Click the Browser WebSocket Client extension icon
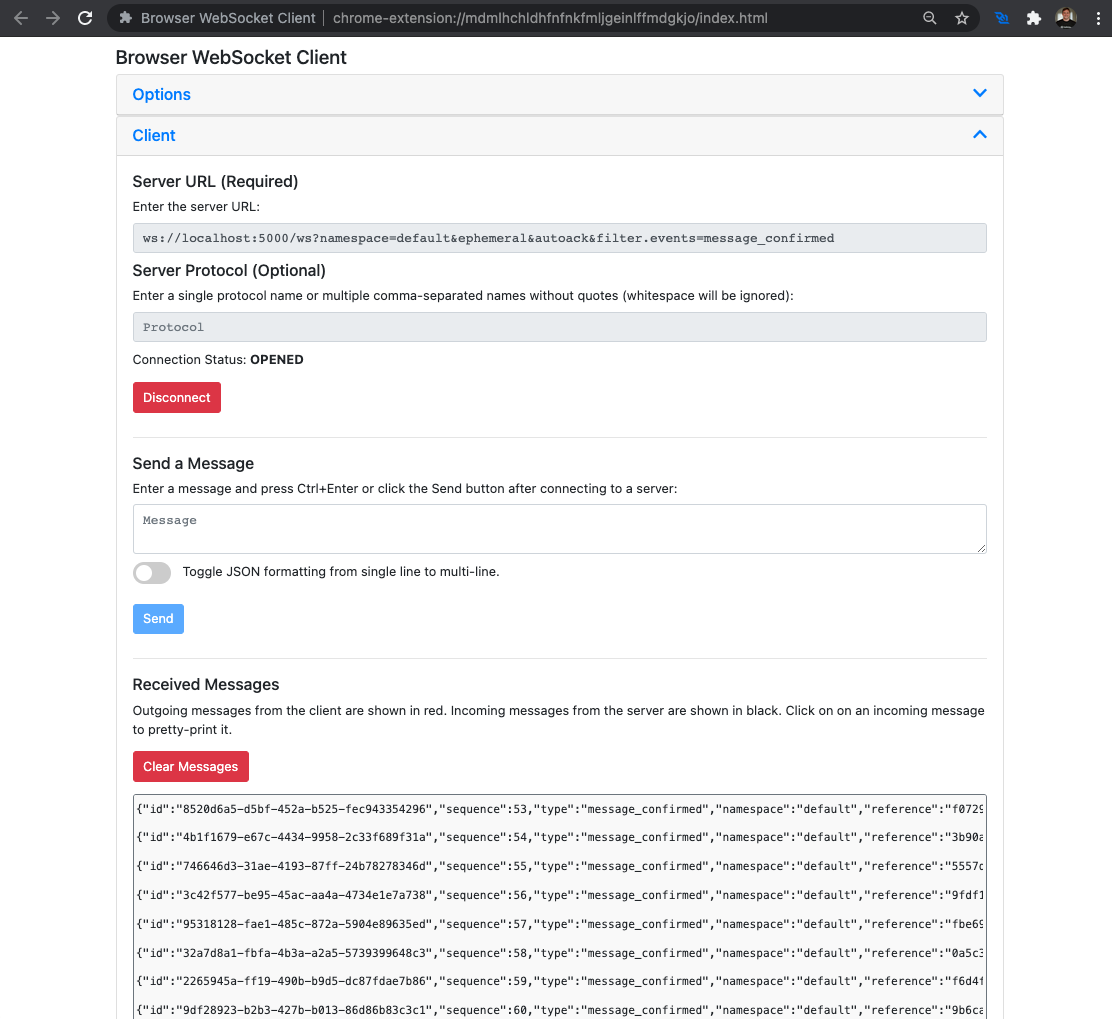This screenshot has height=1019, width=1112. [x=1002, y=17]
